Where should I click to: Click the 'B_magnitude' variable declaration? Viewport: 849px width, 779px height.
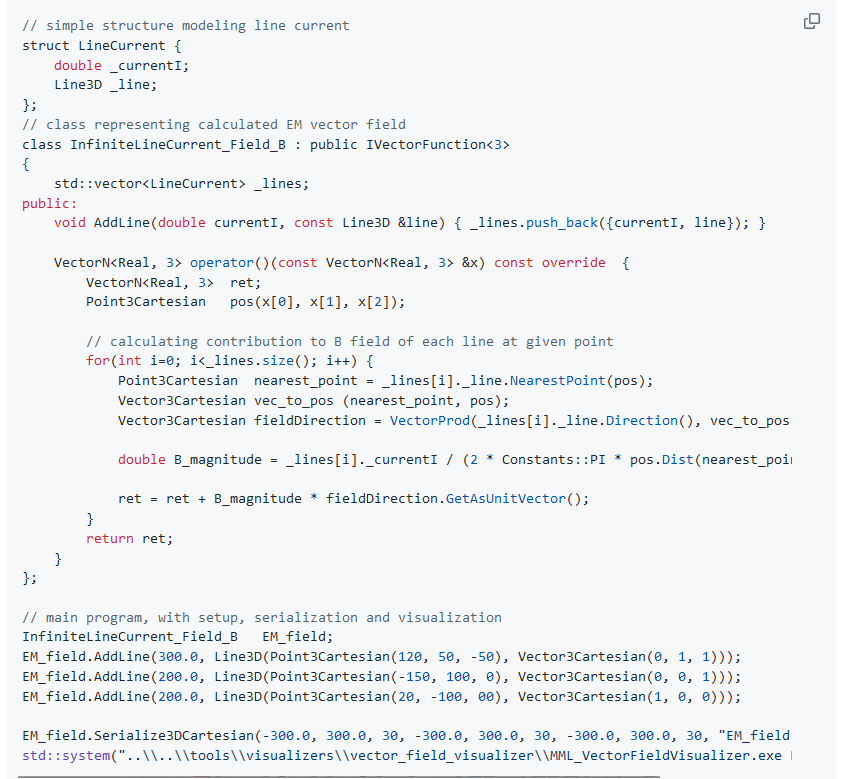pyautogui.click(x=217, y=459)
